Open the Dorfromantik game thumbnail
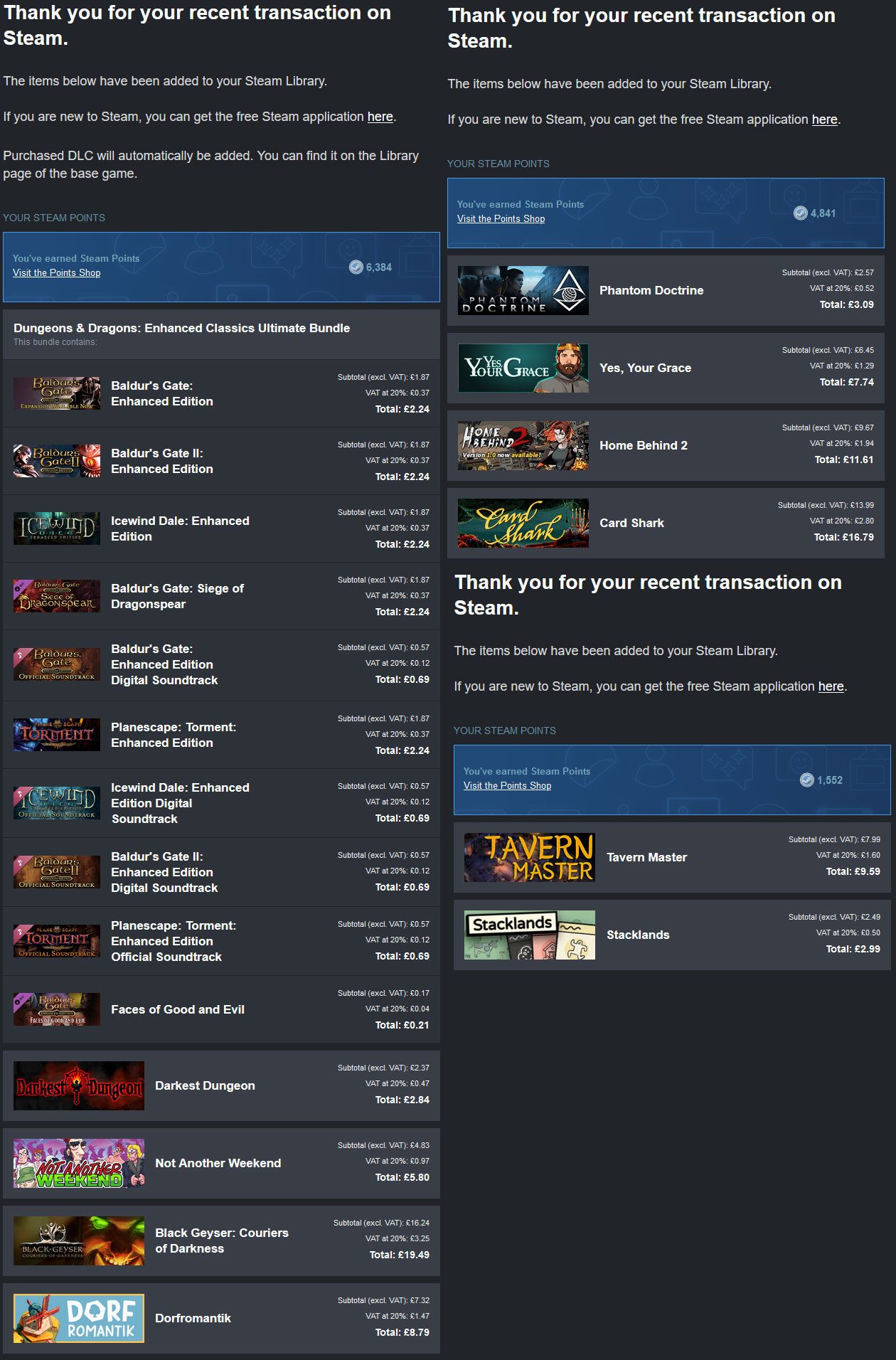This screenshot has height=1360, width=896. (79, 1319)
